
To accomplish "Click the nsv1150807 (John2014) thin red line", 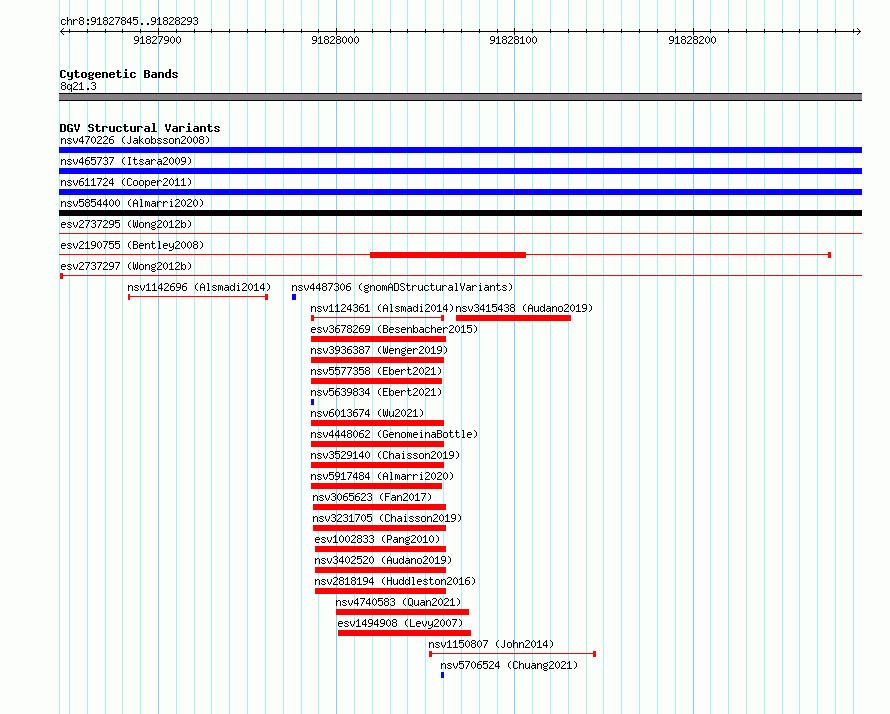I will pyautogui.click(x=513, y=654).
